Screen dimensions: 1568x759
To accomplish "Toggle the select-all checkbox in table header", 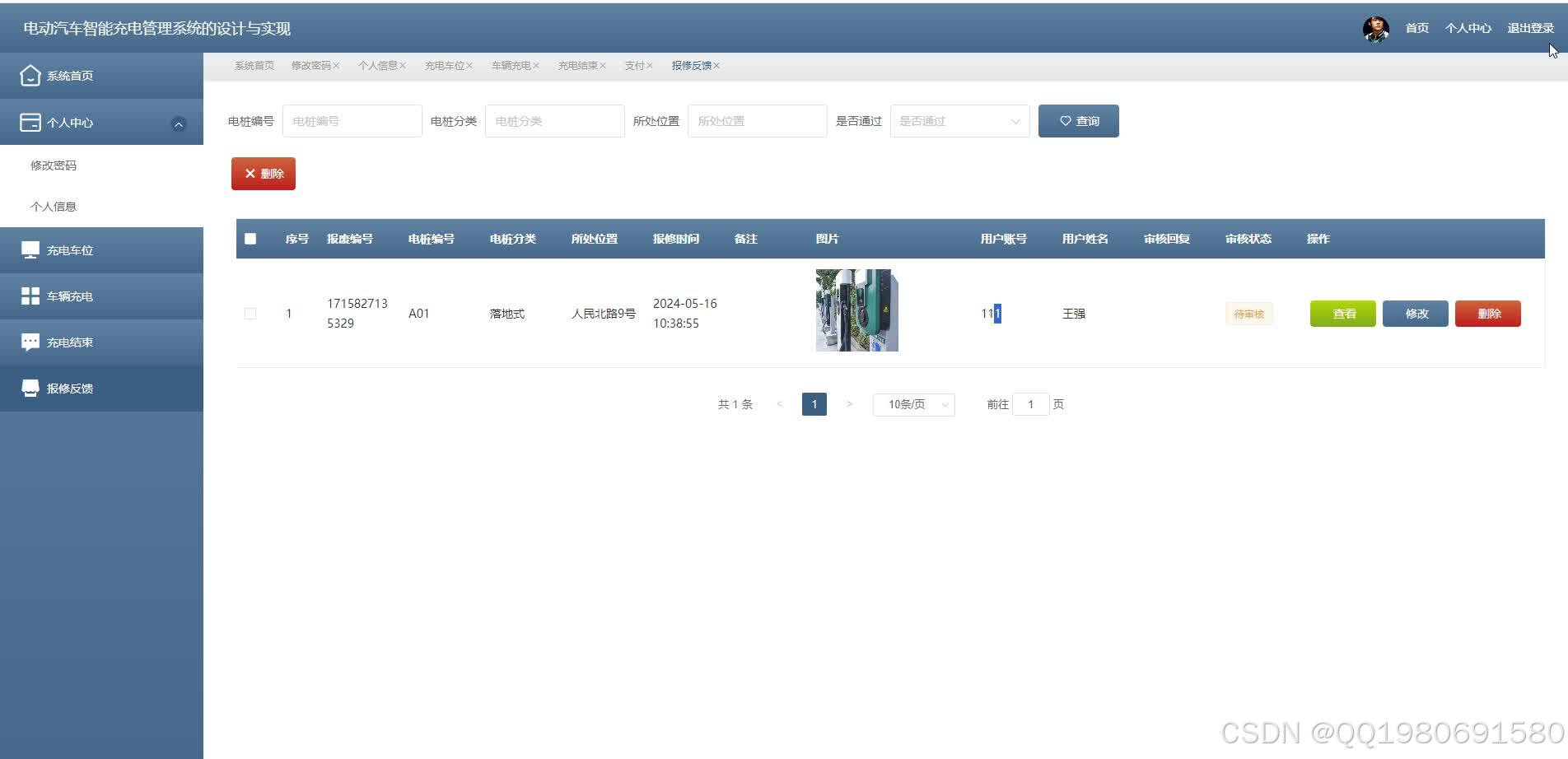I will pos(250,239).
